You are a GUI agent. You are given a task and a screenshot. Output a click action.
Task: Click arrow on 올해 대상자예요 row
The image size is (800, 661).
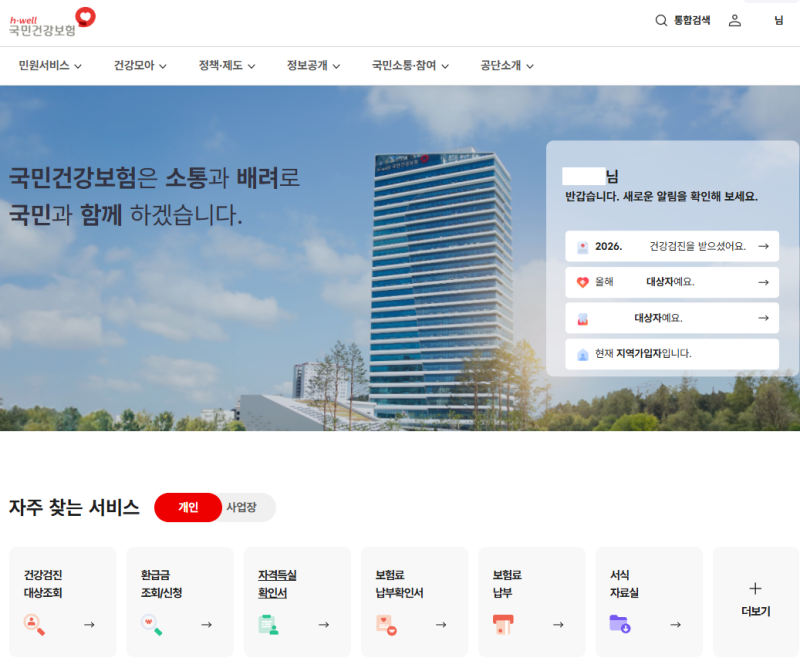[x=763, y=282]
